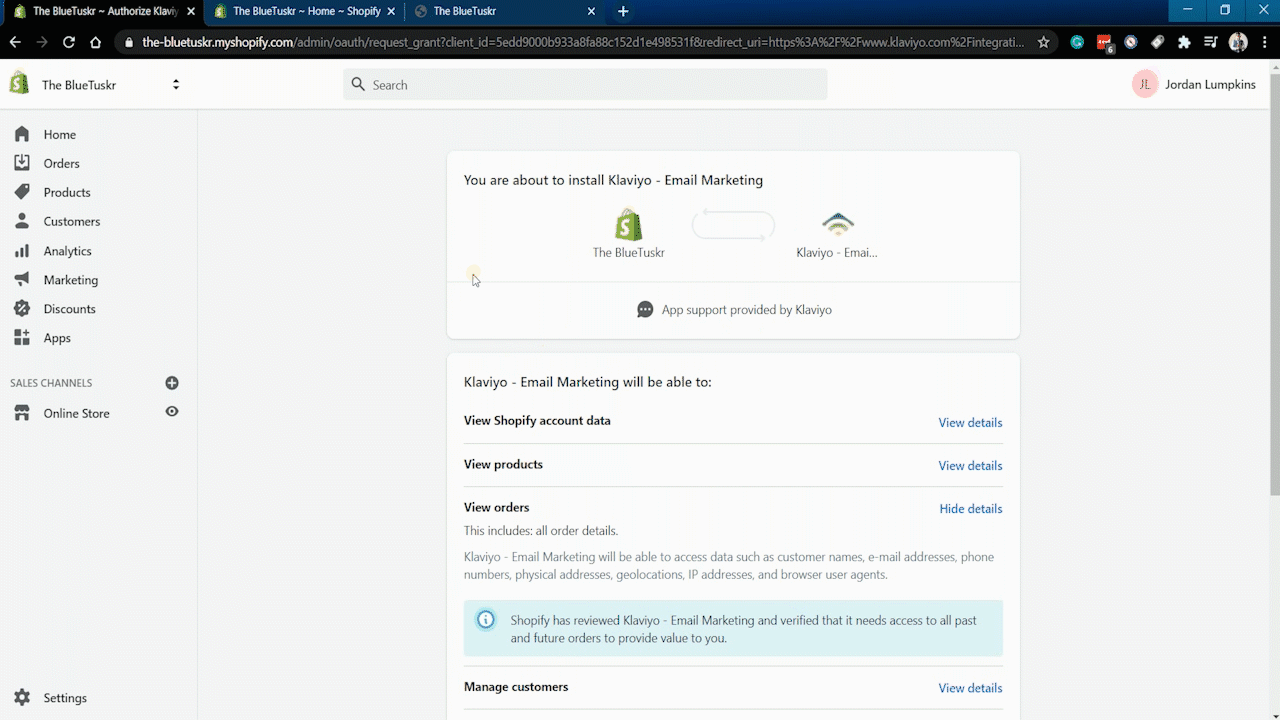Image resolution: width=1280 pixels, height=720 pixels.
Task: Click the app support chat icon
Action: (x=645, y=310)
